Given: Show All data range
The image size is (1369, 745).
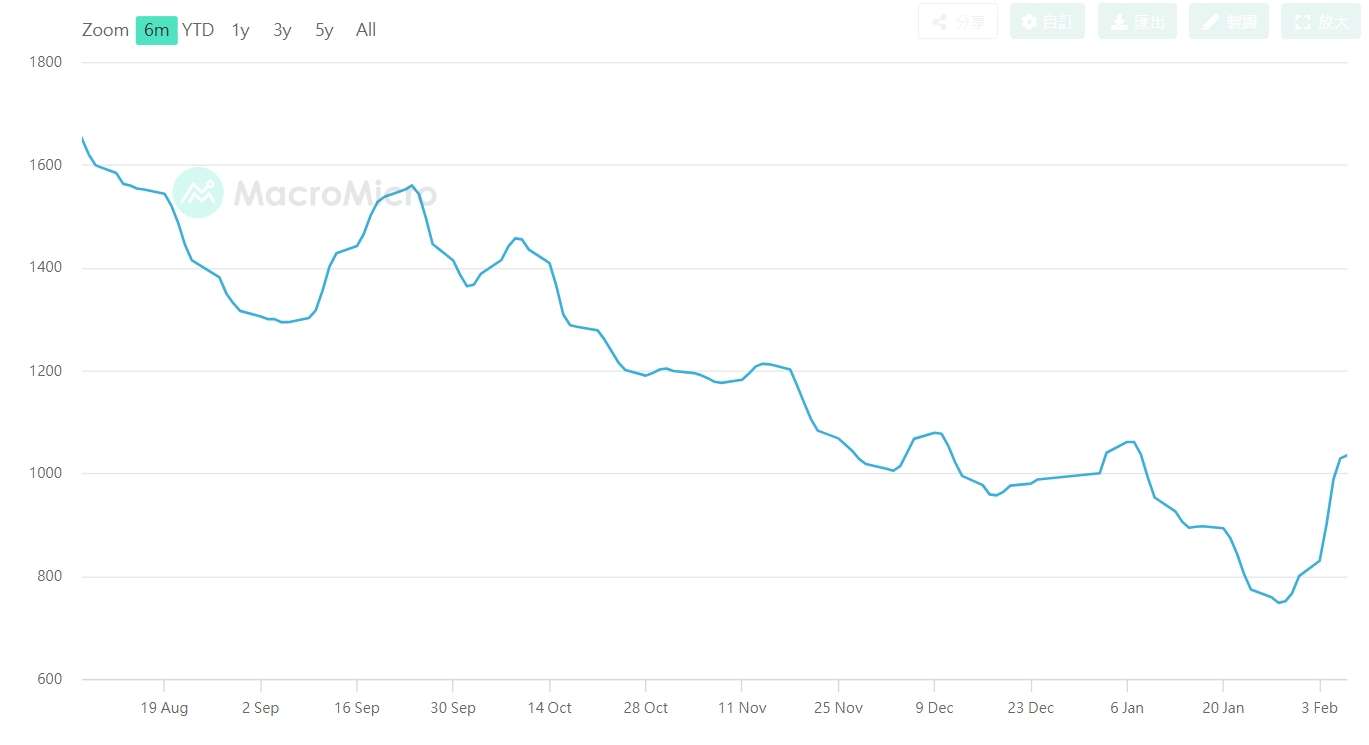Looking at the screenshot, I should (366, 30).
